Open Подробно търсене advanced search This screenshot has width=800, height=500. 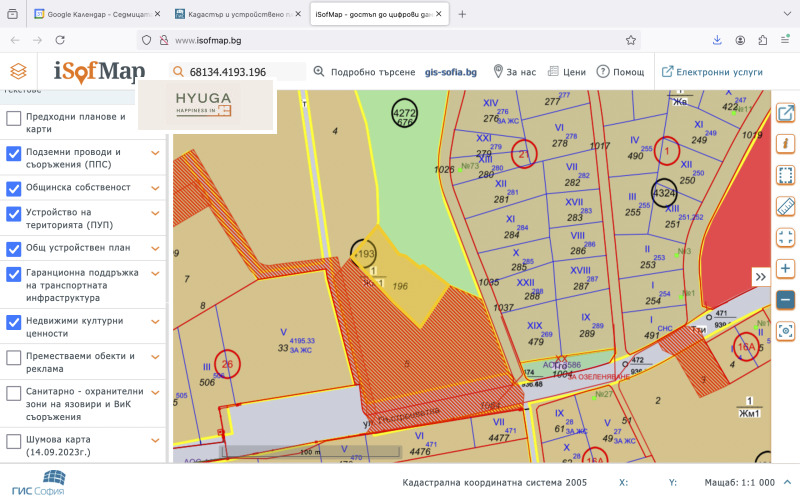pyautogui.click(x=362, y=72)
